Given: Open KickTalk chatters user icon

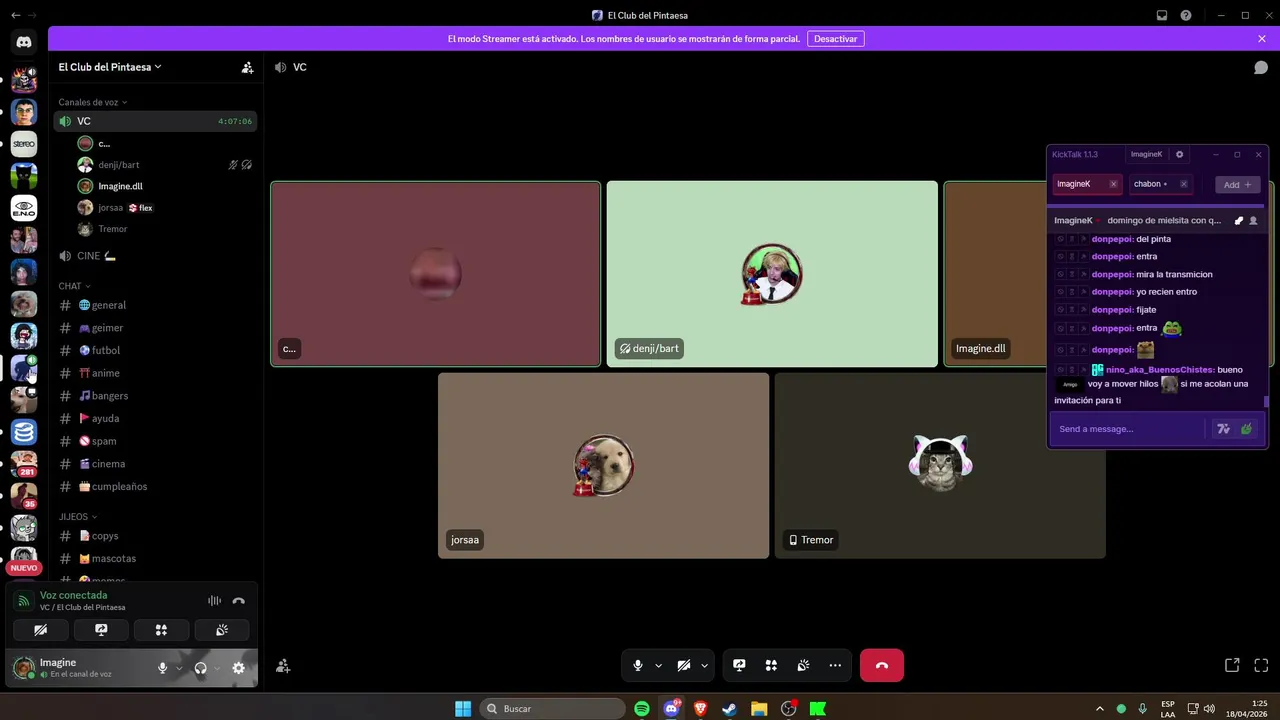Looking at the screenshot, I should [x=1253, y=220].
